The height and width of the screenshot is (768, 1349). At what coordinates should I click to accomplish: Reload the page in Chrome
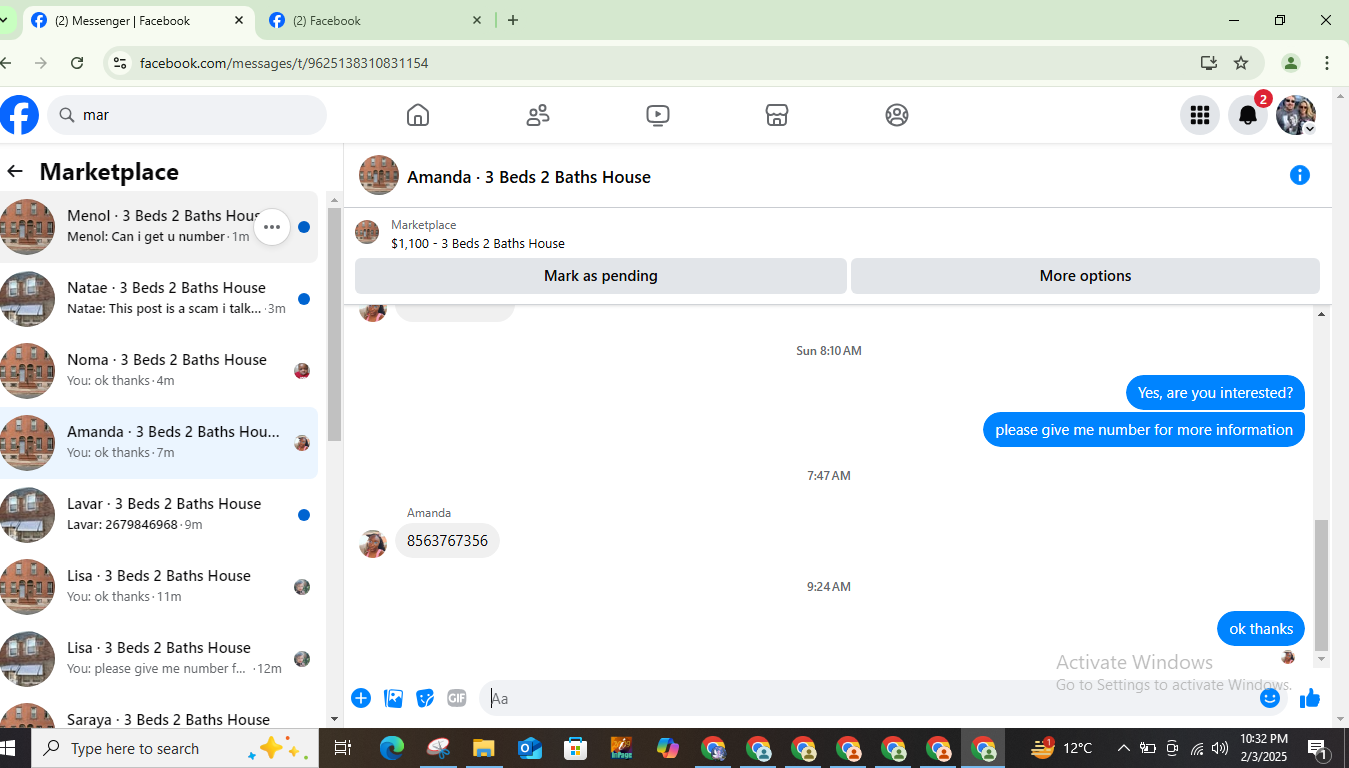tap(77, 63)
